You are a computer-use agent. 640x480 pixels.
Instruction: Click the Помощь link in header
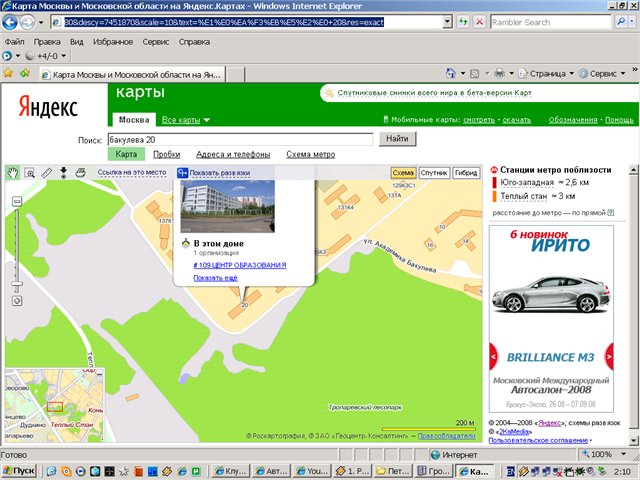619,120
